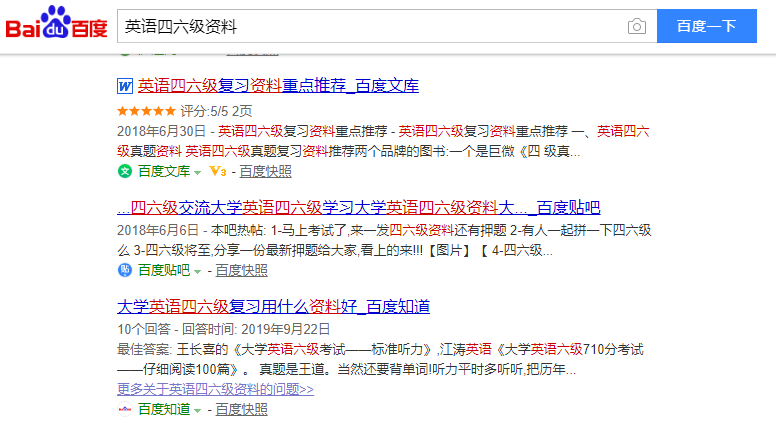Open 百度贴吧 source link
The width and height of the screenshot is (776, 422).
(164, 270)
